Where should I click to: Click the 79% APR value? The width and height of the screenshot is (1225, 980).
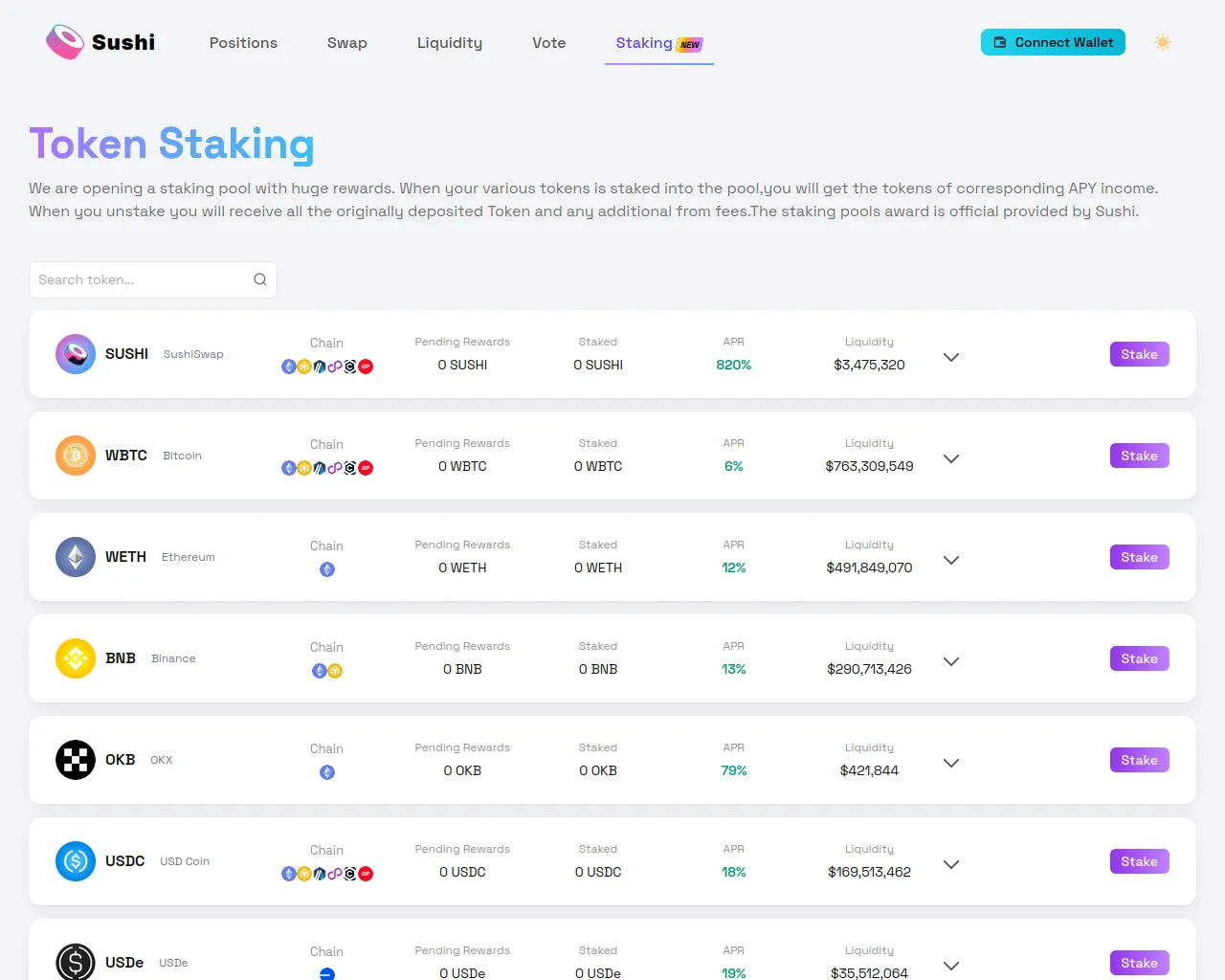[x=734, y=770]
